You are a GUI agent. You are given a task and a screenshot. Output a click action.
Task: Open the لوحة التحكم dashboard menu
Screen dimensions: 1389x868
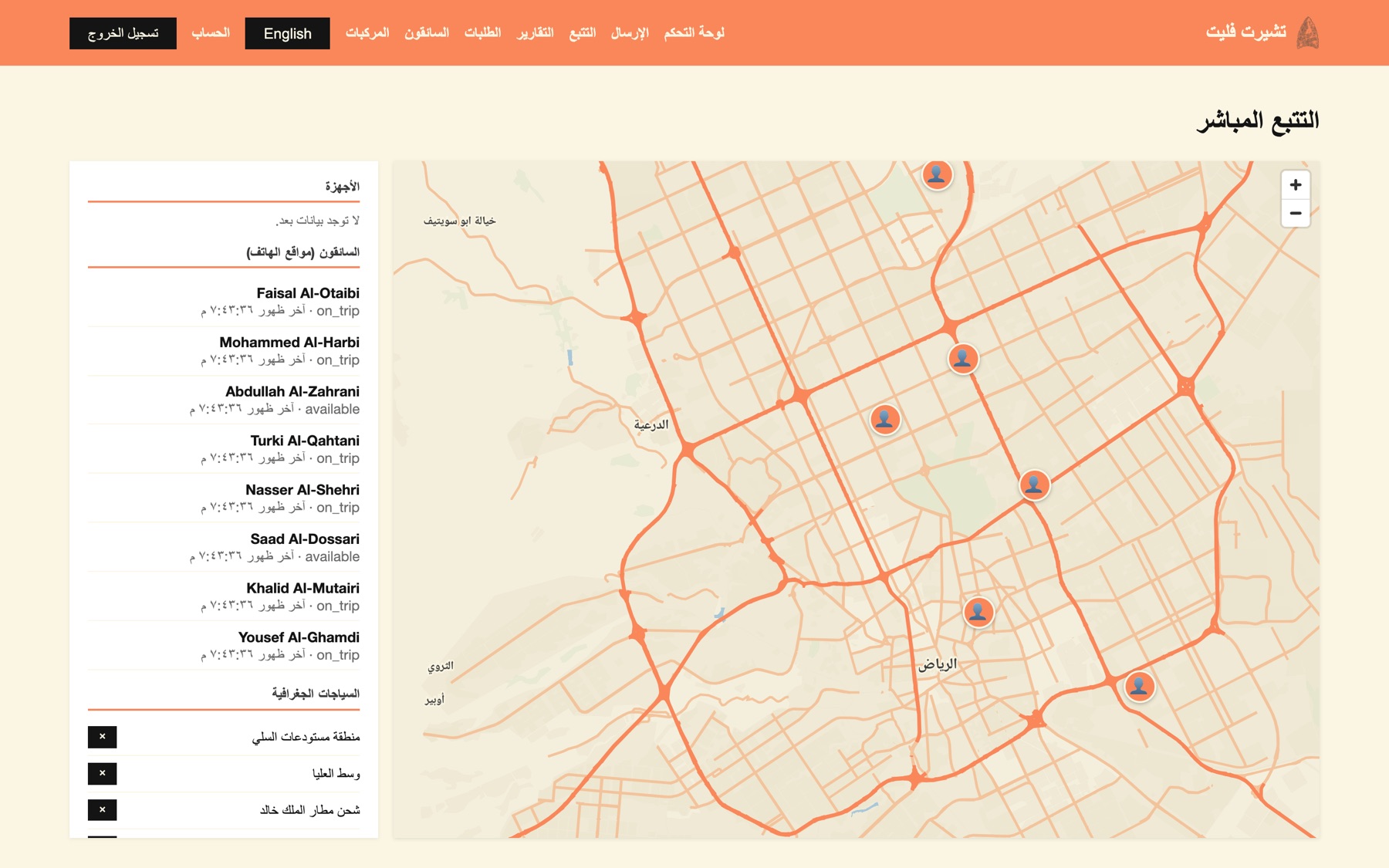(694, 32)
